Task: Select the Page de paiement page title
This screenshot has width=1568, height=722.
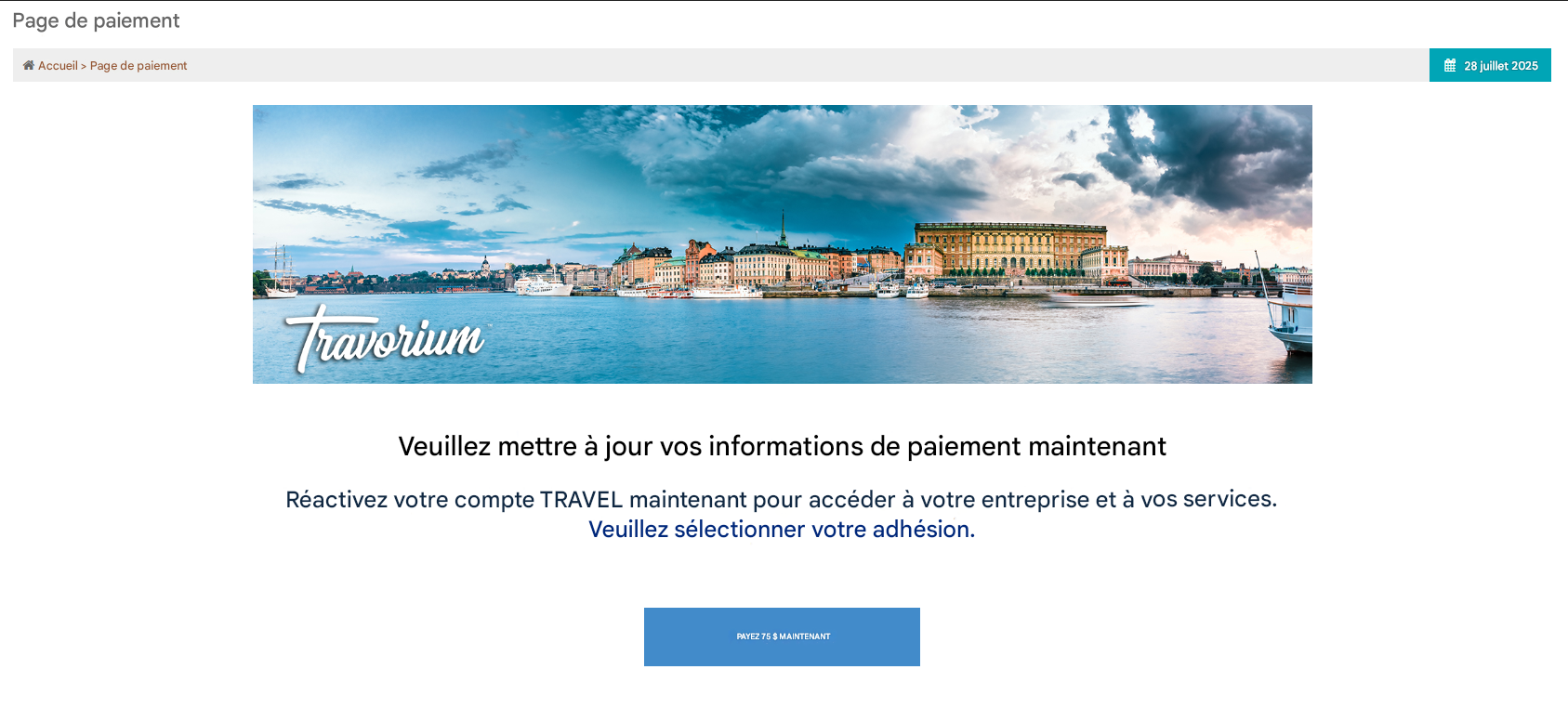Action: (x=96, y=20)
